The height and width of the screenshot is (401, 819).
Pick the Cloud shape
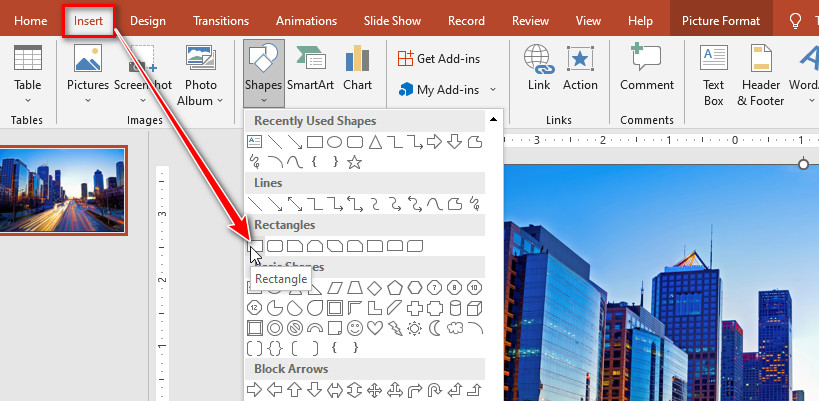(x=455, y=328)
